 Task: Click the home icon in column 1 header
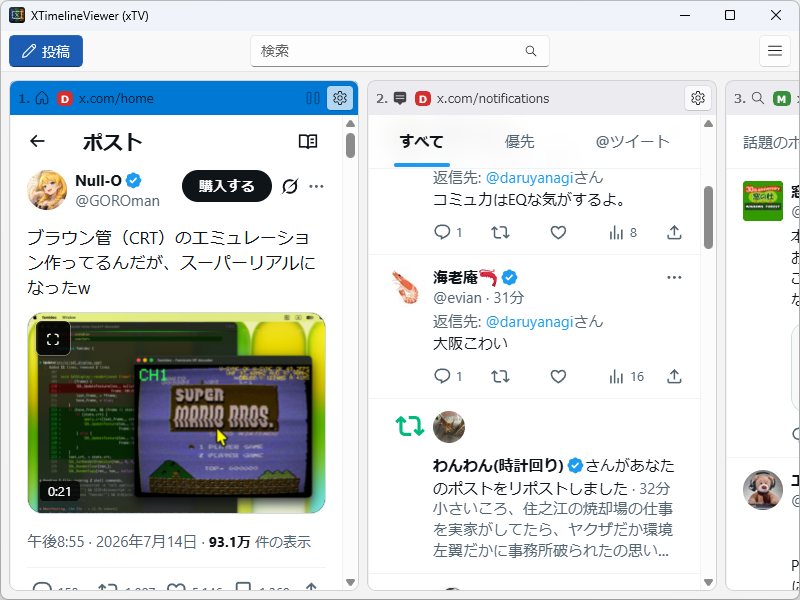pos(42,98)
